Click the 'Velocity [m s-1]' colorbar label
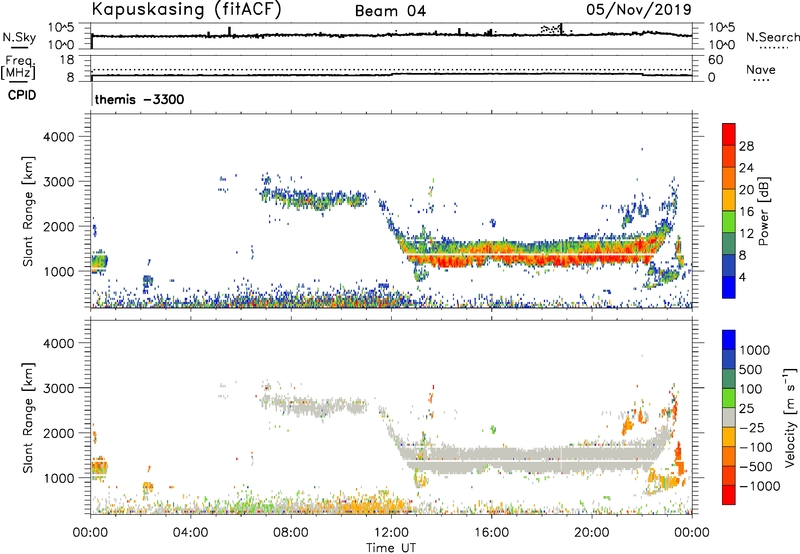This screenshot has height=554, width=800. click(x=790, y=417)
